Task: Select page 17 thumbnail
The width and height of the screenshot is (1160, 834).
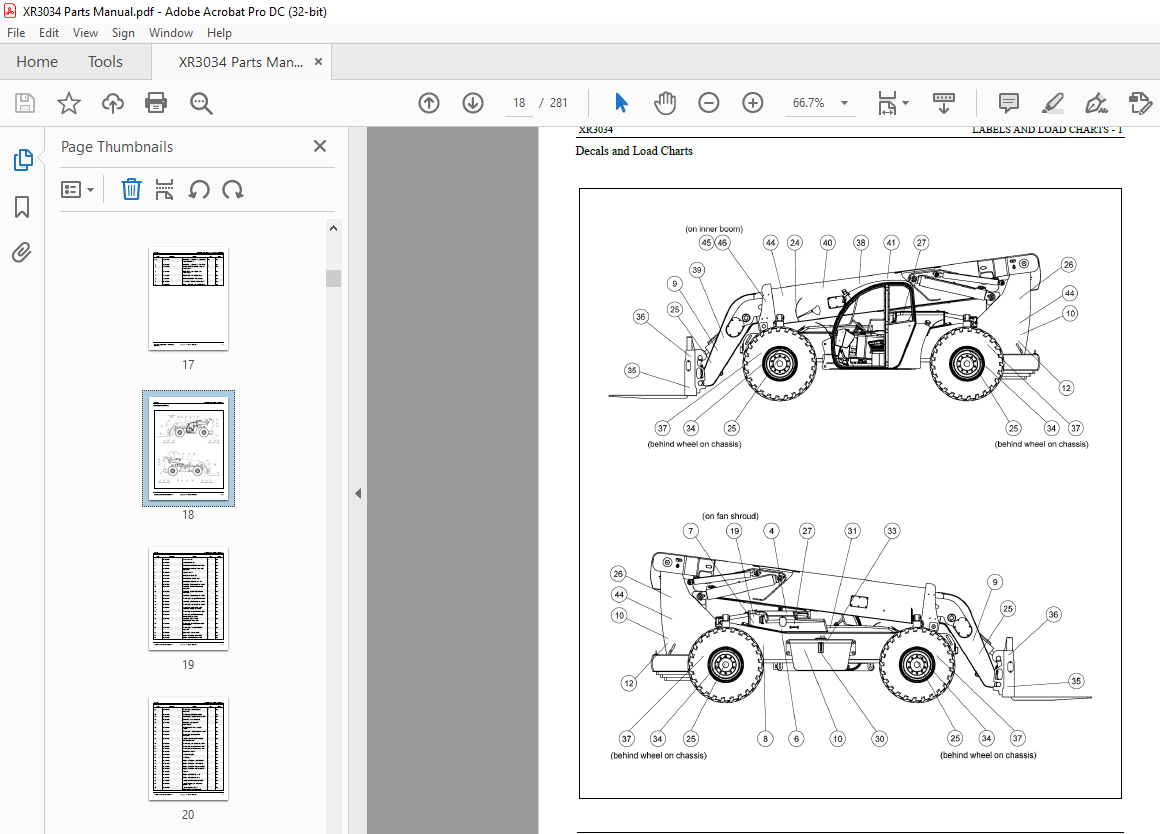Action: (189, 298)
